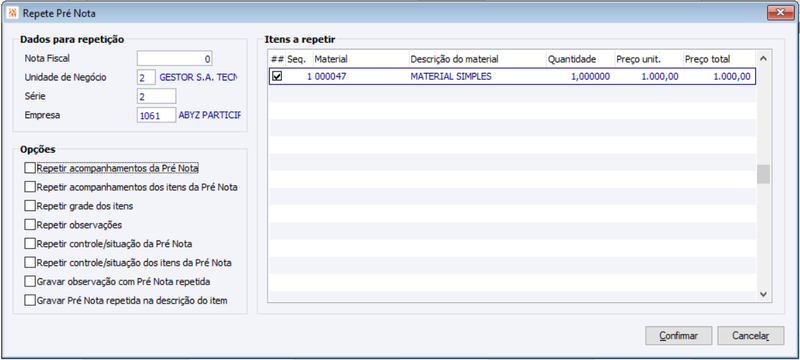This screenshot has height=360, width=800.
Task: Click the ## column header
Action: (277, 59)
